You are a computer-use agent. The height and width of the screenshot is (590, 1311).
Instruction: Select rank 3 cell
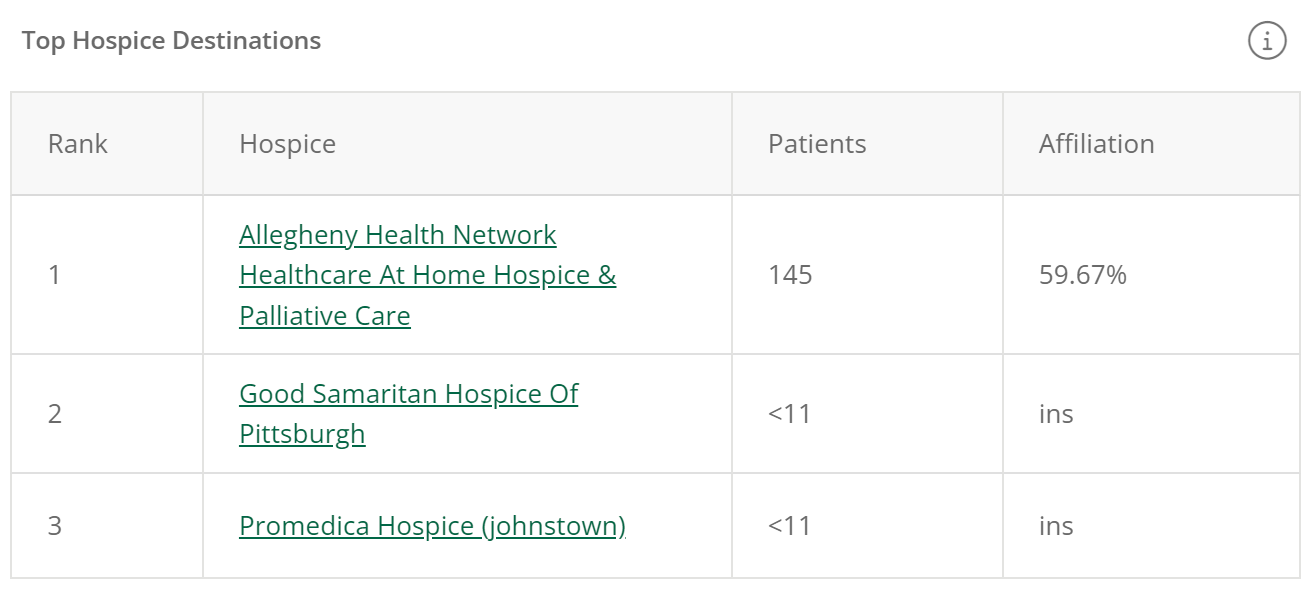pos(107,526)
